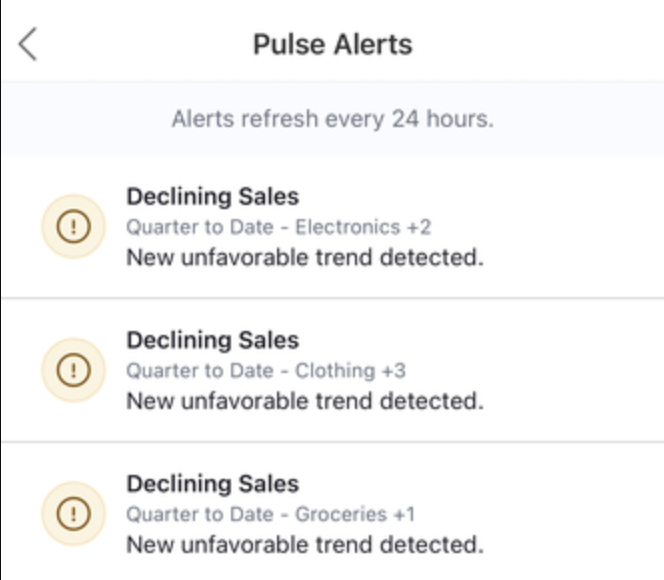The image size is (664, 580).
Task: Select Quarter to Date - Electronics +2 subtitle
Action: [278, 227]
